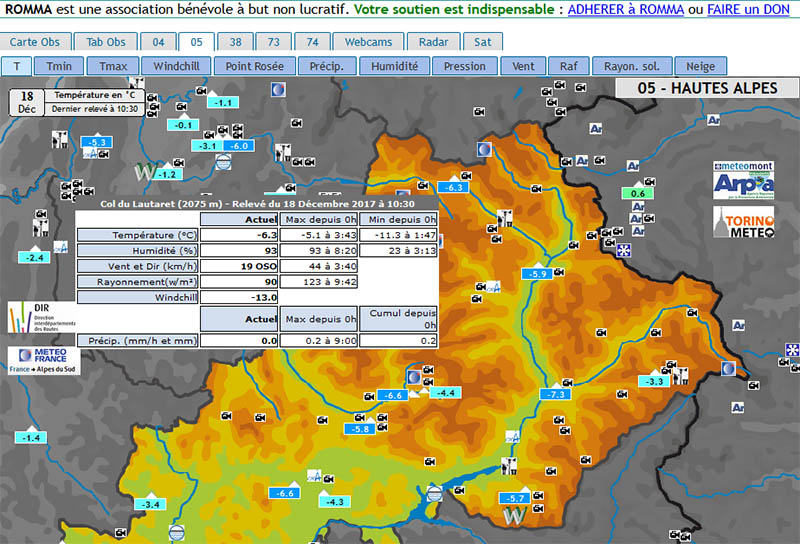This screenshot has height=544, width=800.
Task: Open the FAIRE un DON link
Action: [748, 9]
